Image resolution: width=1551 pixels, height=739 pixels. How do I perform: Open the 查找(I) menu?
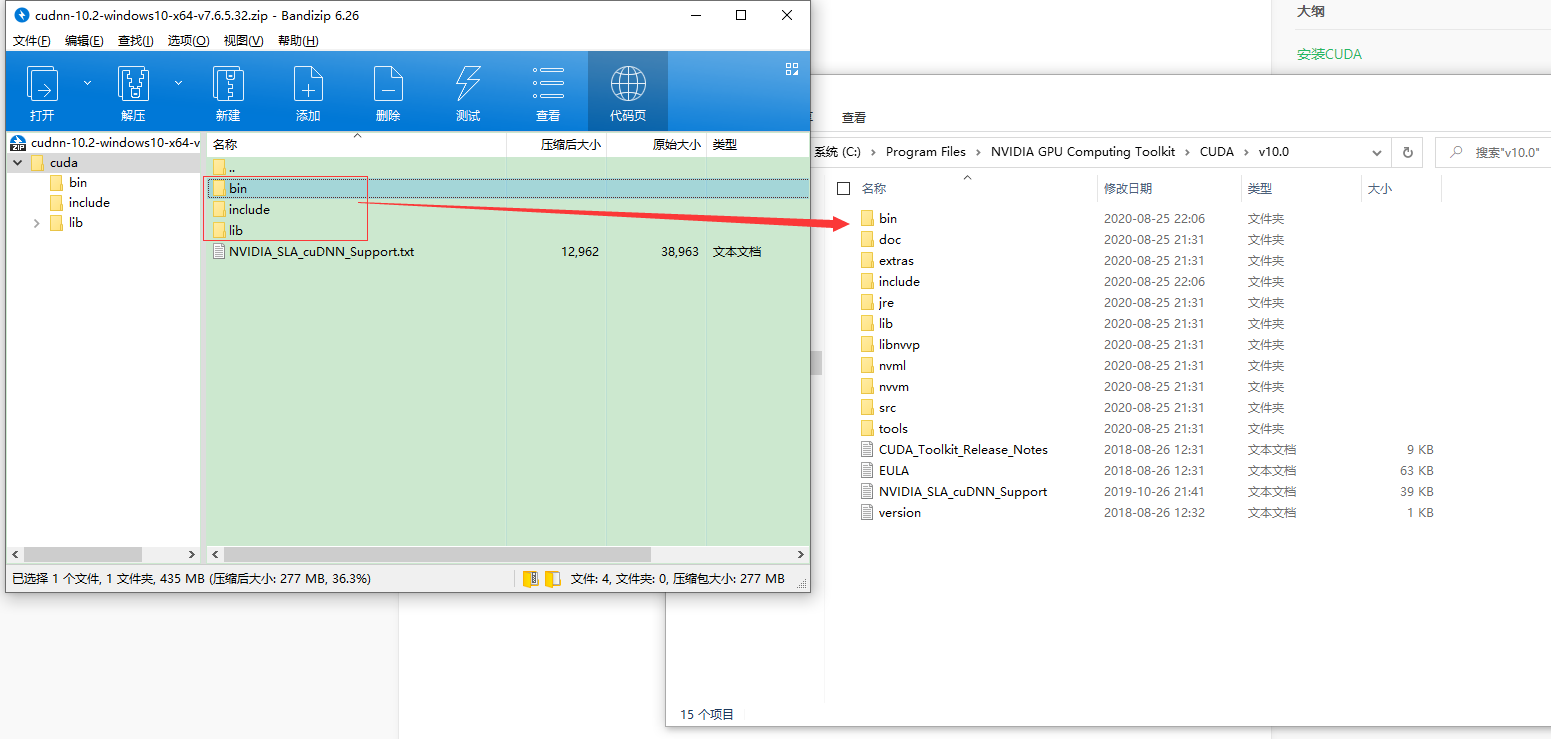pos(135,41)
